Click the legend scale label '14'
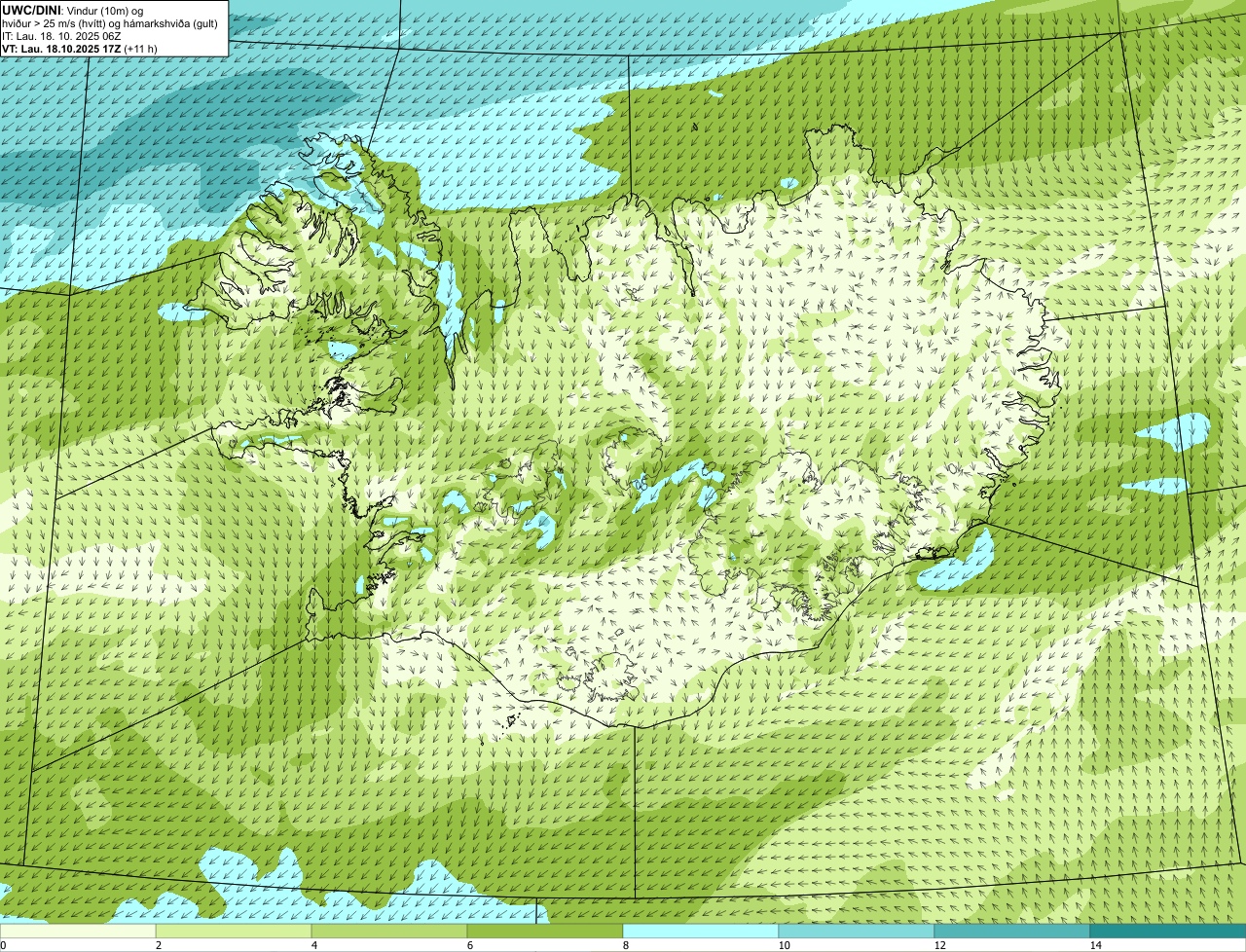This screenshot has height=952, width=1246. [1095, 945]
